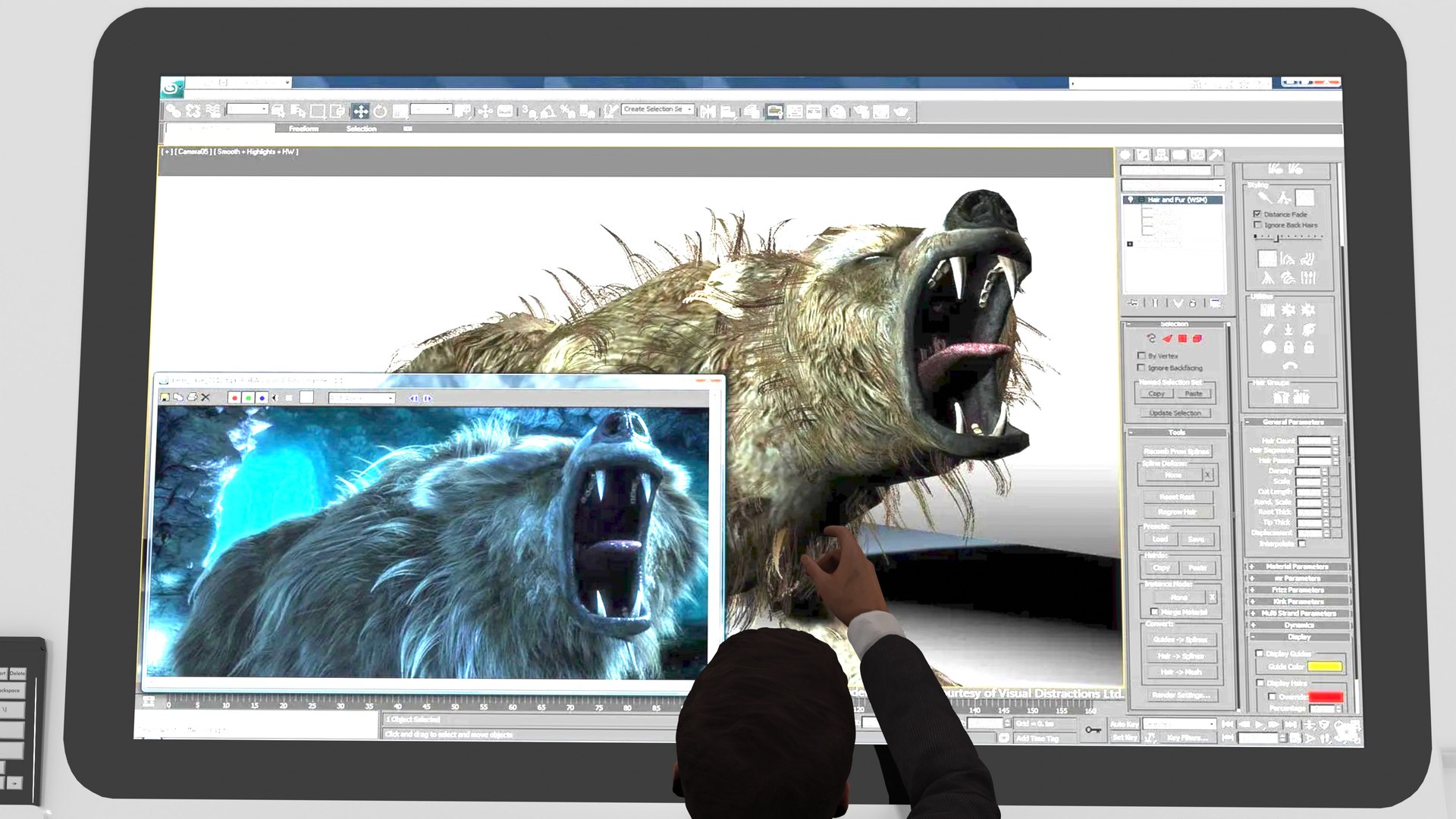This screenshot has width=1456, height=819.
Task: Click the Merge Selected Hair Groups icon
Action: 1301,397
